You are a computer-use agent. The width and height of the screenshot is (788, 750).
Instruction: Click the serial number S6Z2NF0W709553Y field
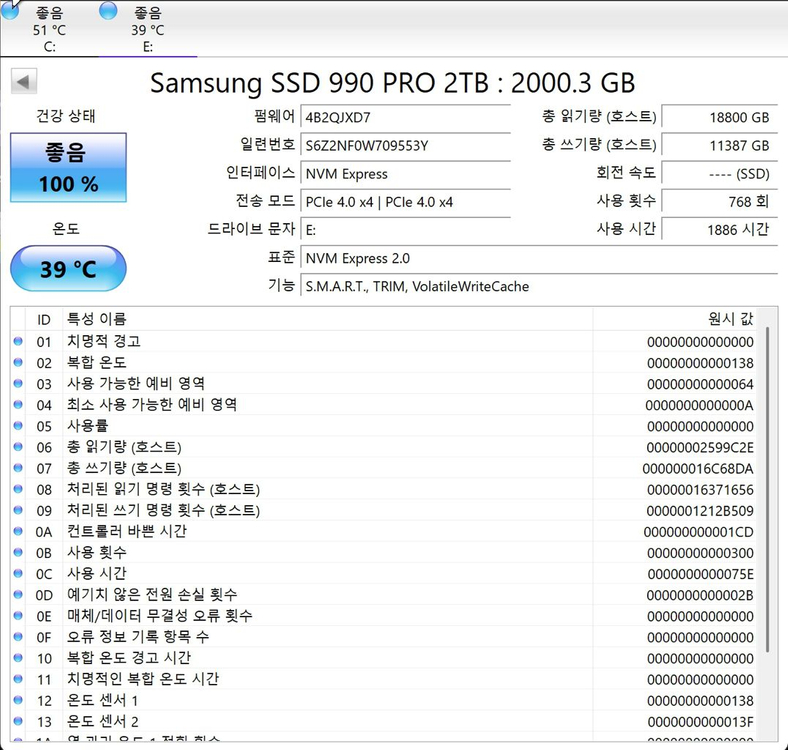pyautogui.click(x=405, y=146)
